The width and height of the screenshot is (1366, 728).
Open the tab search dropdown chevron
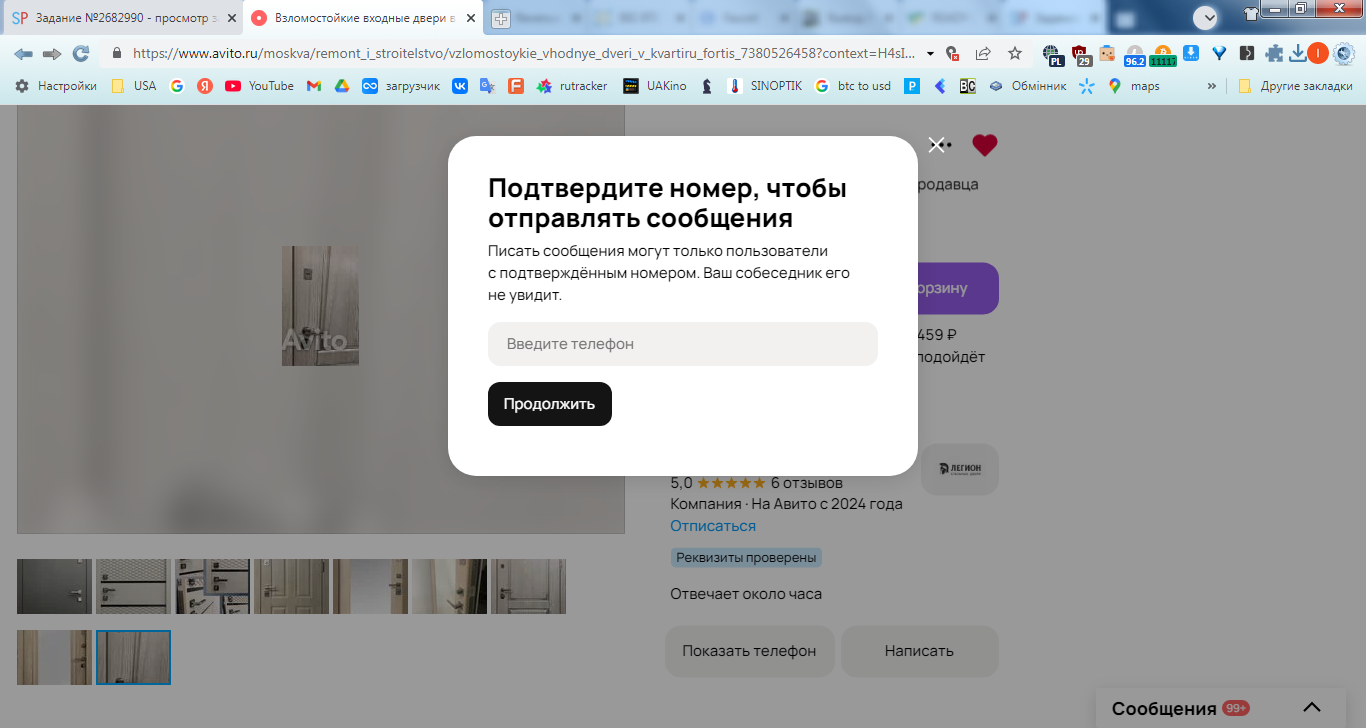pos(1206,18)
